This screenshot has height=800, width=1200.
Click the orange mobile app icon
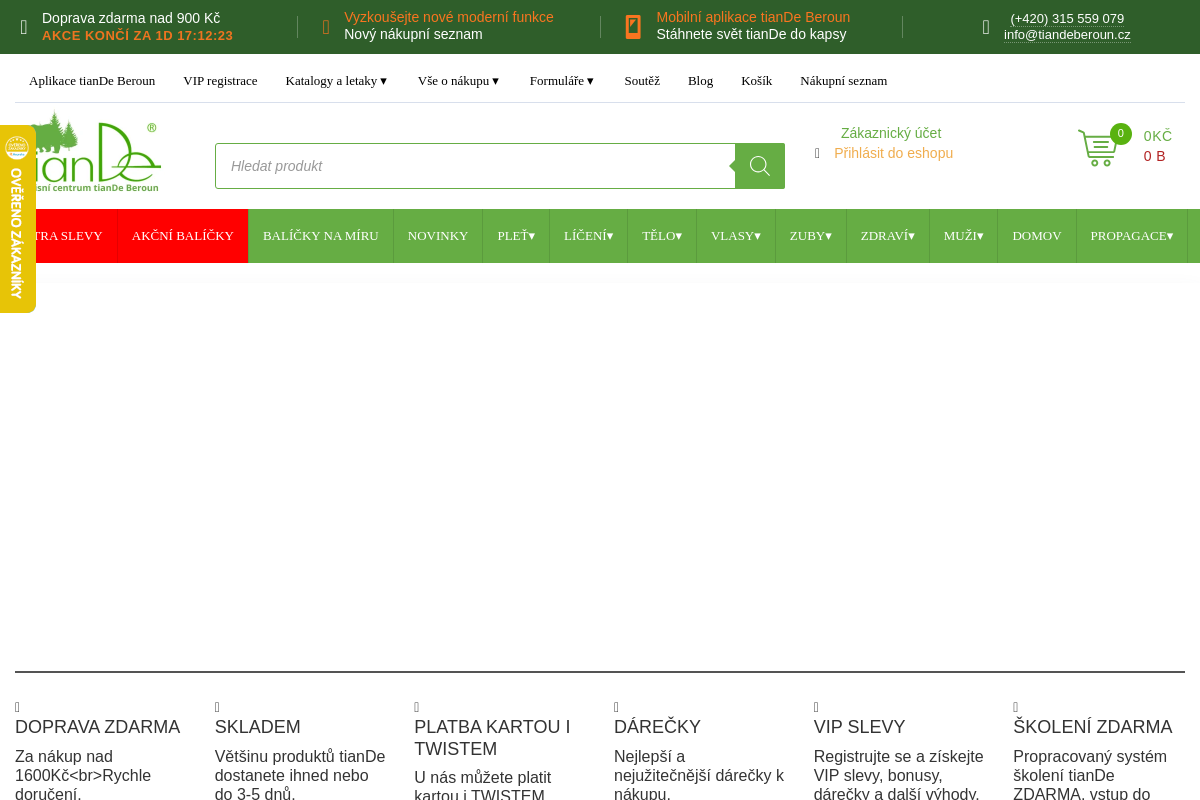point(633,27)
